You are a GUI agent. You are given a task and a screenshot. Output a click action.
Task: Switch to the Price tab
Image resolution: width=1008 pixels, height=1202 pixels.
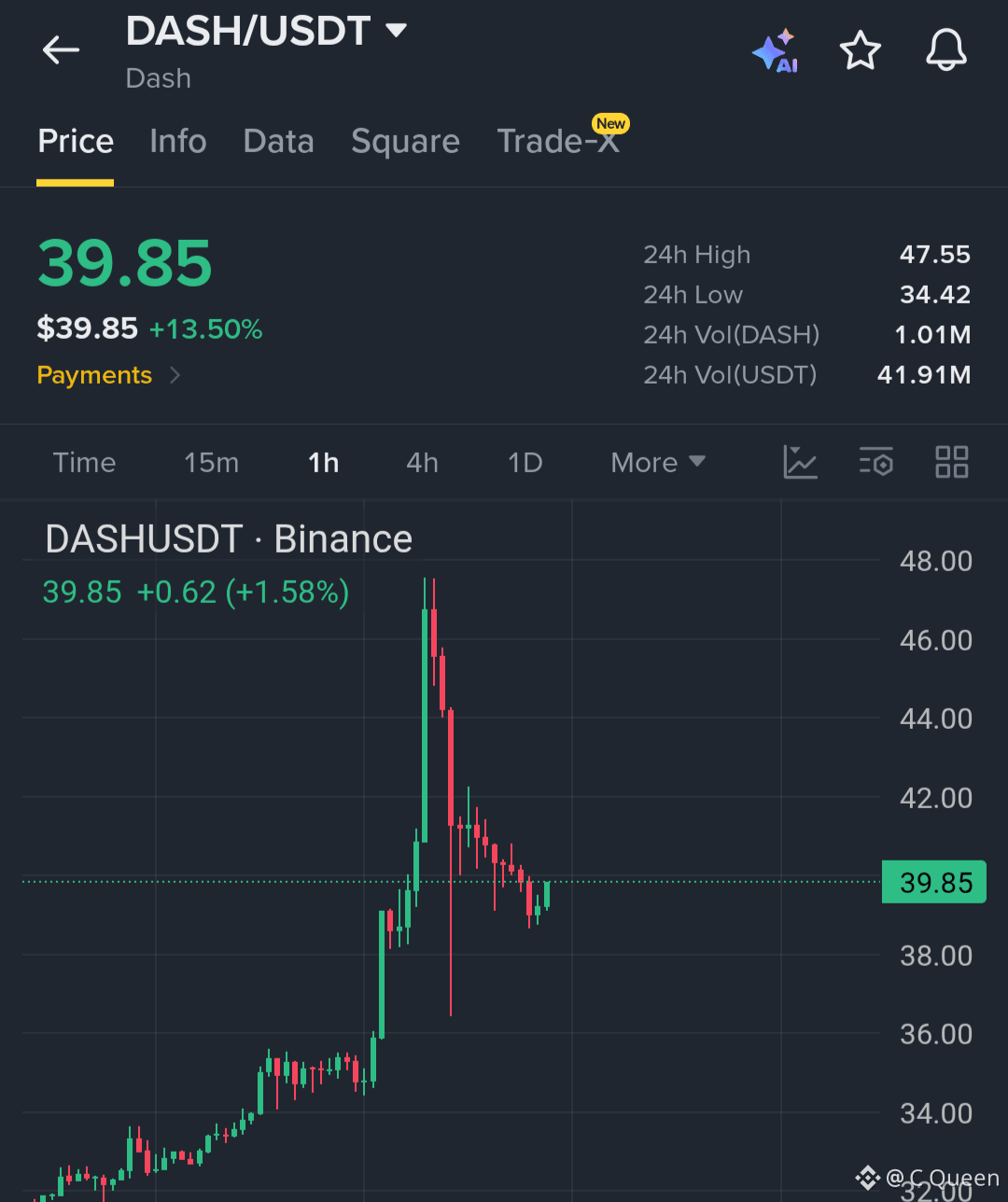[x=76, y=141]
